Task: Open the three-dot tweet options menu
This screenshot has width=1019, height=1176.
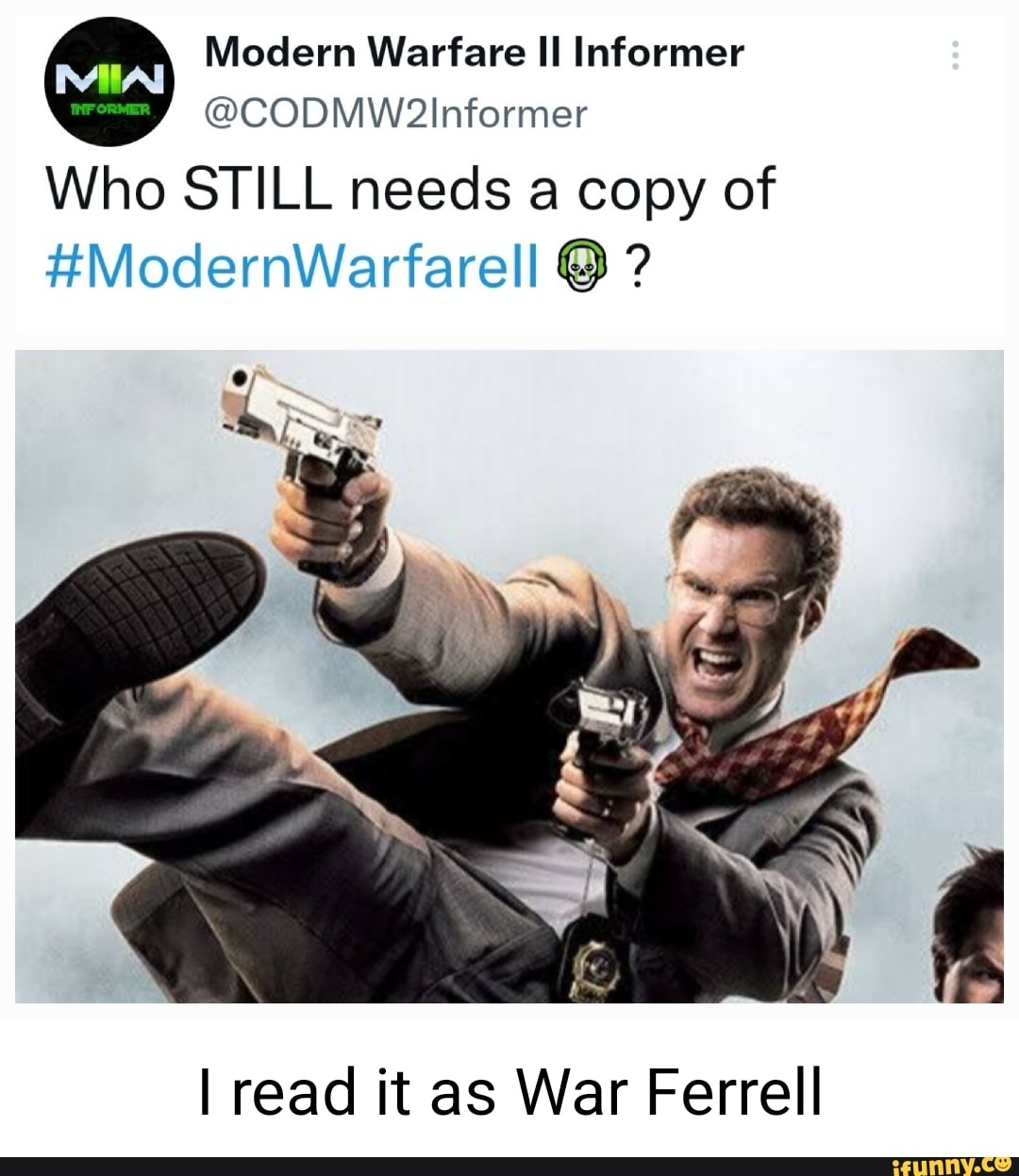Action: click(955, 57)
